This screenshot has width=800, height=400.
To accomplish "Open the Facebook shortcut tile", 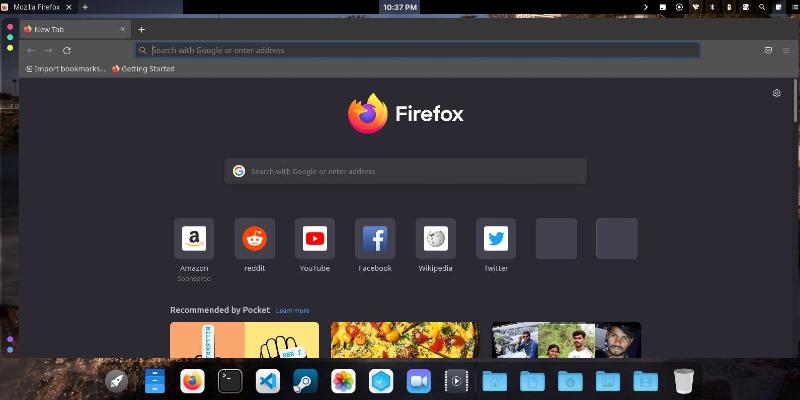I will [375, 239].
